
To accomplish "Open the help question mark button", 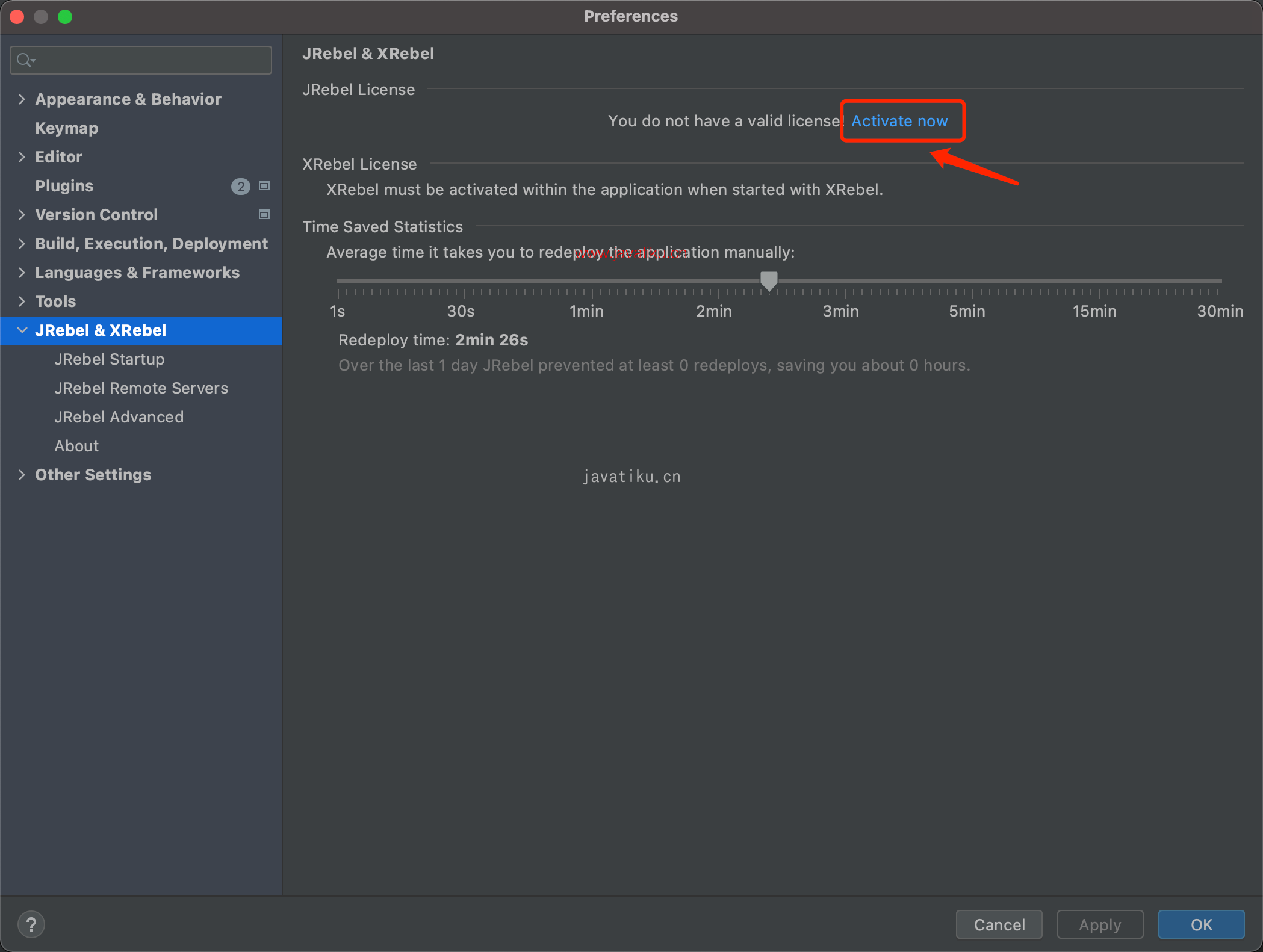I will click(31, 924).
